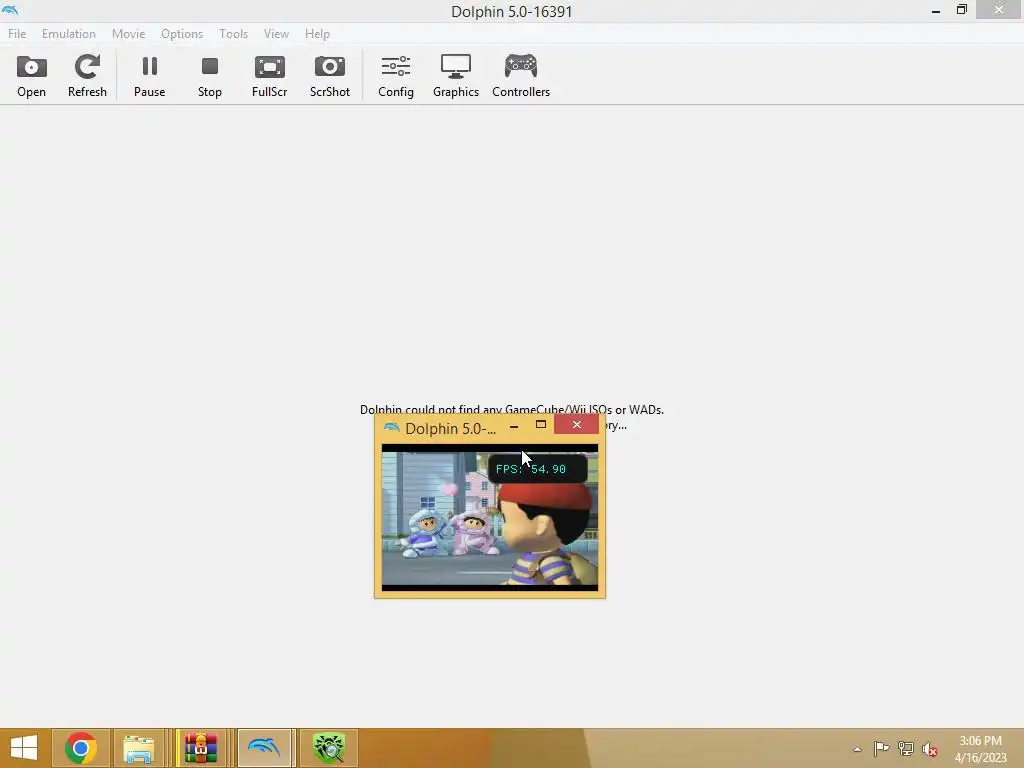Close the main Dolphin window
Viewport: 1024px width, 768px height.
click(999, 10)
